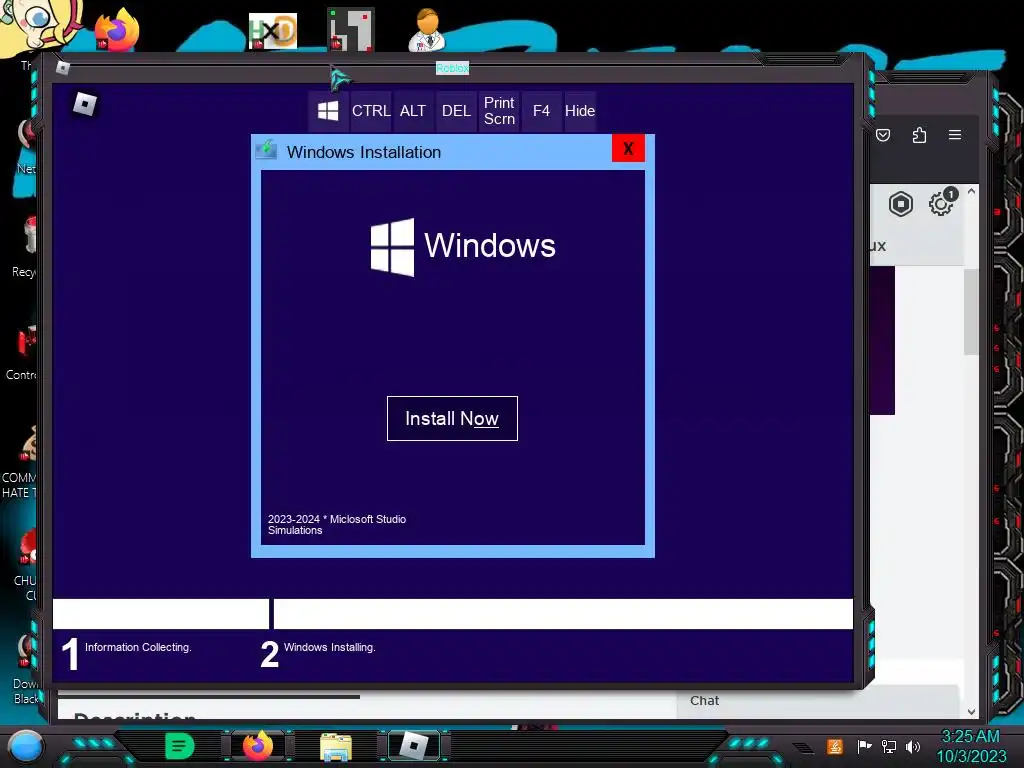Click the Firefox page scrollbar thumb
Image resolution: width=1024 pixels, height=768 pixels.
(971, 312)
